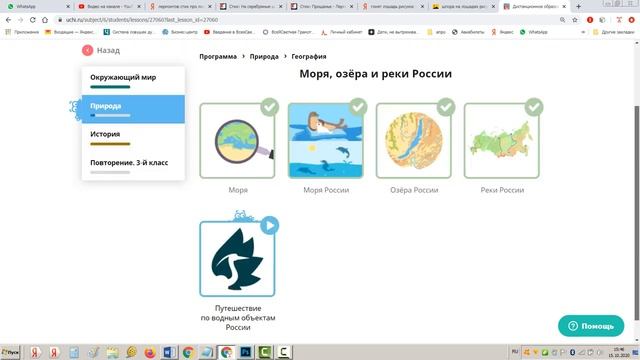Close the WhatsApp browser tab
The width and height of the screenshot is (640, 360).
[x=68, y=7]
